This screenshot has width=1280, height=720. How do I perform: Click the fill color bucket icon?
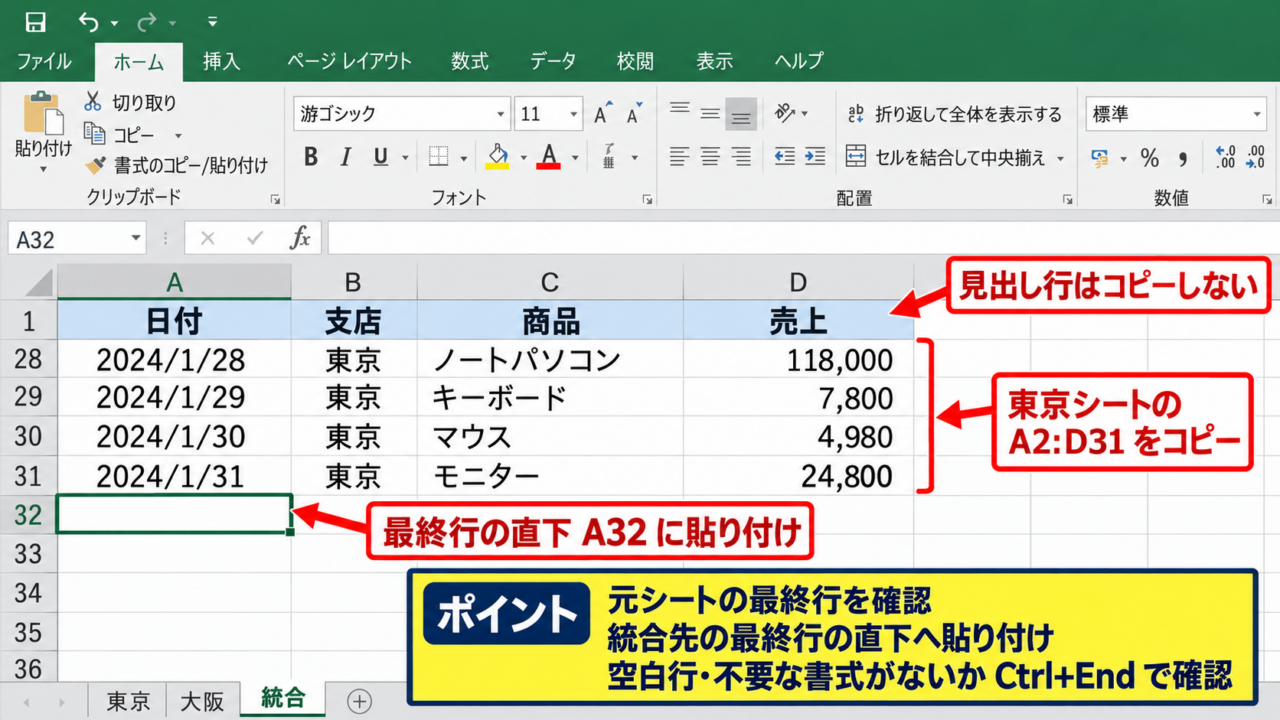[x=497, y=156]
